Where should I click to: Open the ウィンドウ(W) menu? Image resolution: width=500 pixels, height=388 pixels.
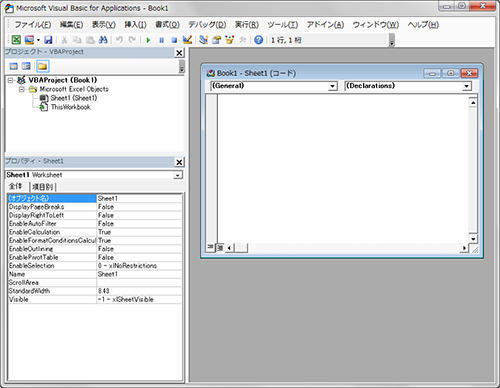[376, 25]
